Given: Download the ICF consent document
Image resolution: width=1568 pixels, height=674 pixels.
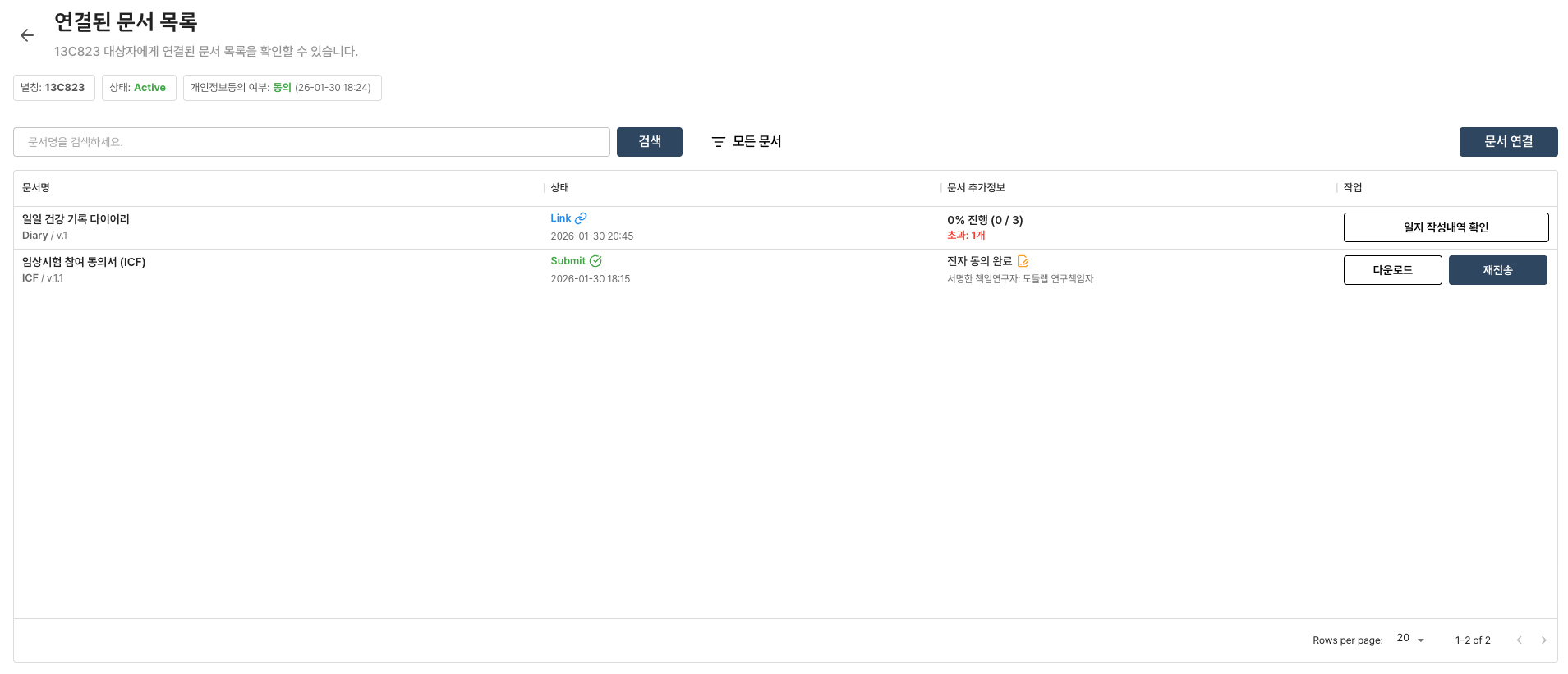Looking at the screenshot, I should (1392, 269).
